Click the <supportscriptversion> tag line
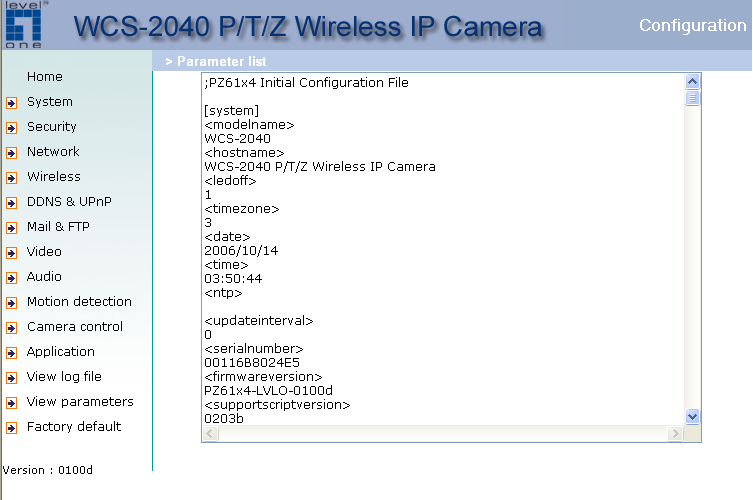This screenshot has width=753, height=500. 277,405
